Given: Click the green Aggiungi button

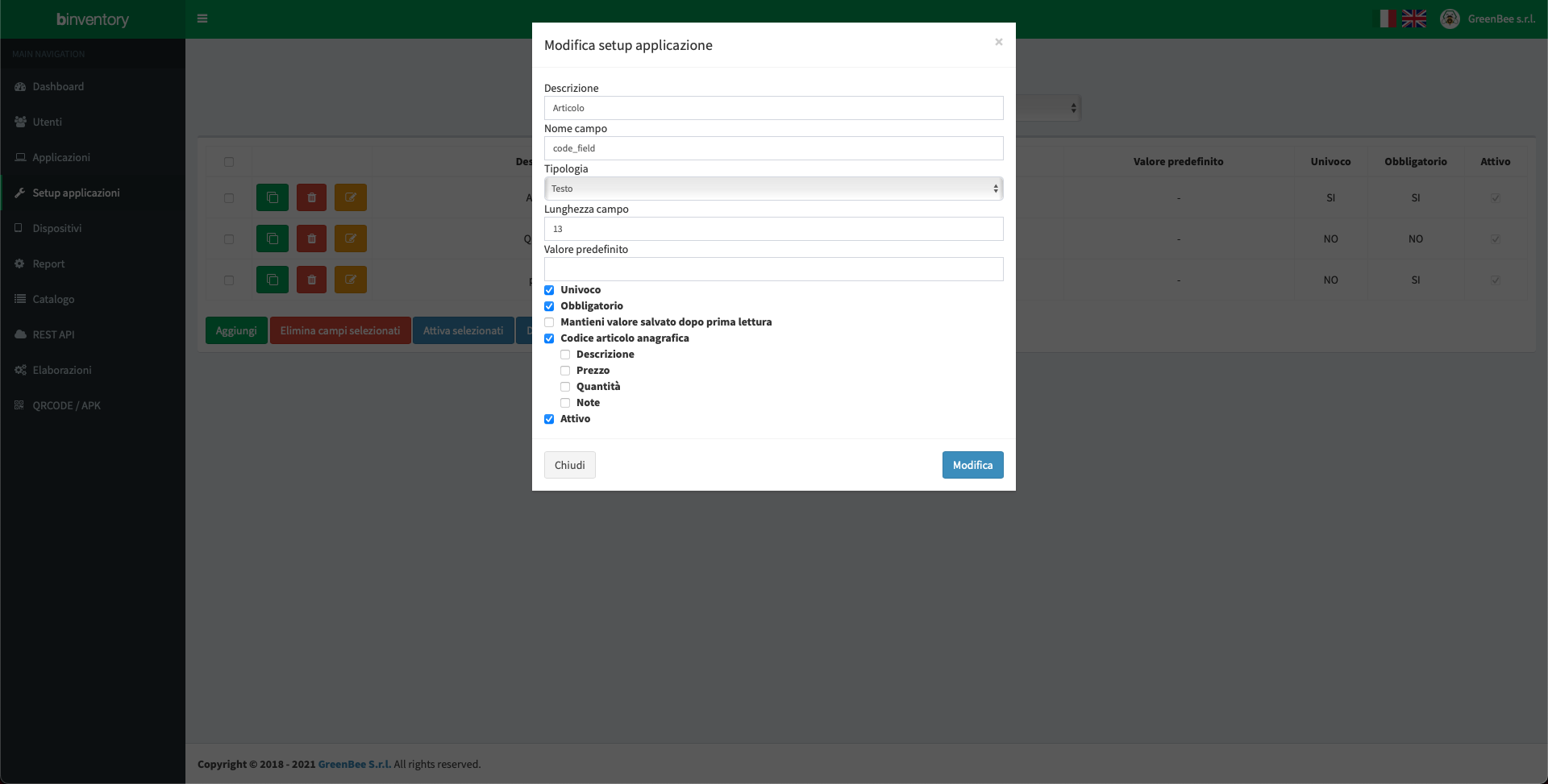Looking at the screenshot, I should 236,330.
